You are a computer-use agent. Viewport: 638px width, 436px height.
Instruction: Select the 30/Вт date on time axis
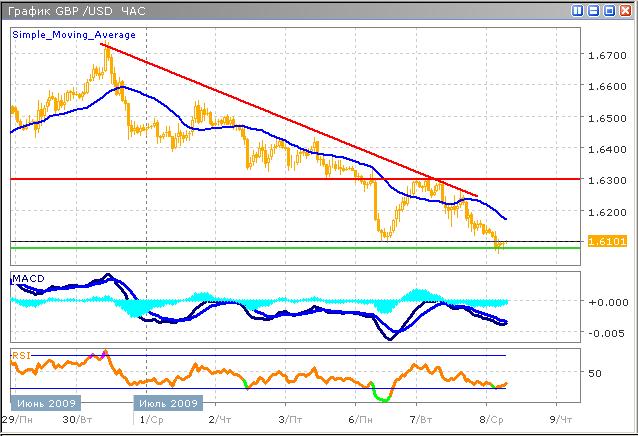pyautogui.click(x=80, y=420)
